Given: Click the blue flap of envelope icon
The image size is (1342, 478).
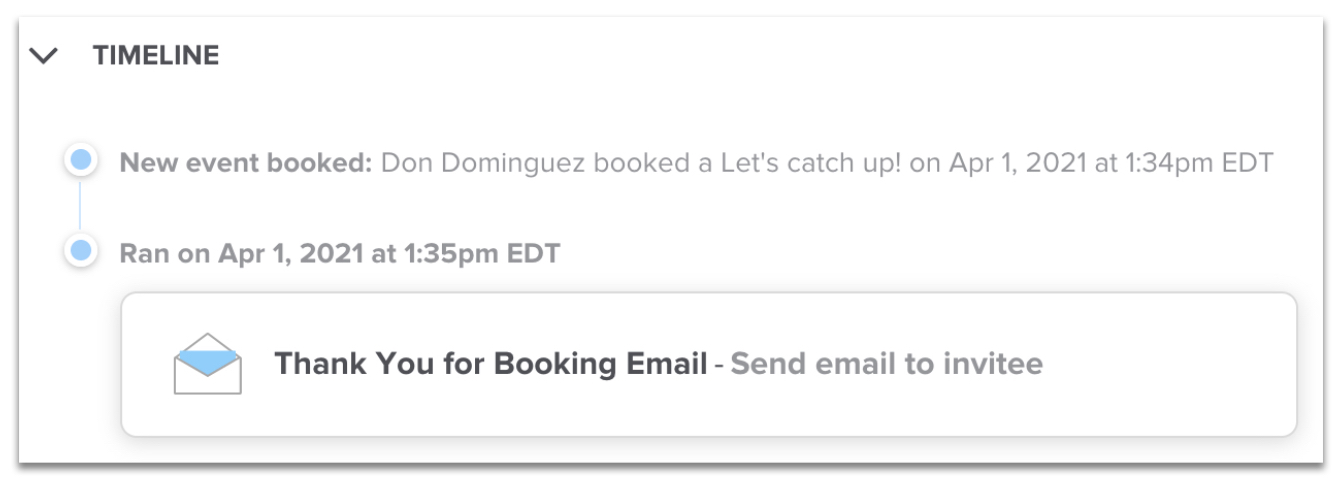Looking at the screenshot, I should tap(208, 352).
